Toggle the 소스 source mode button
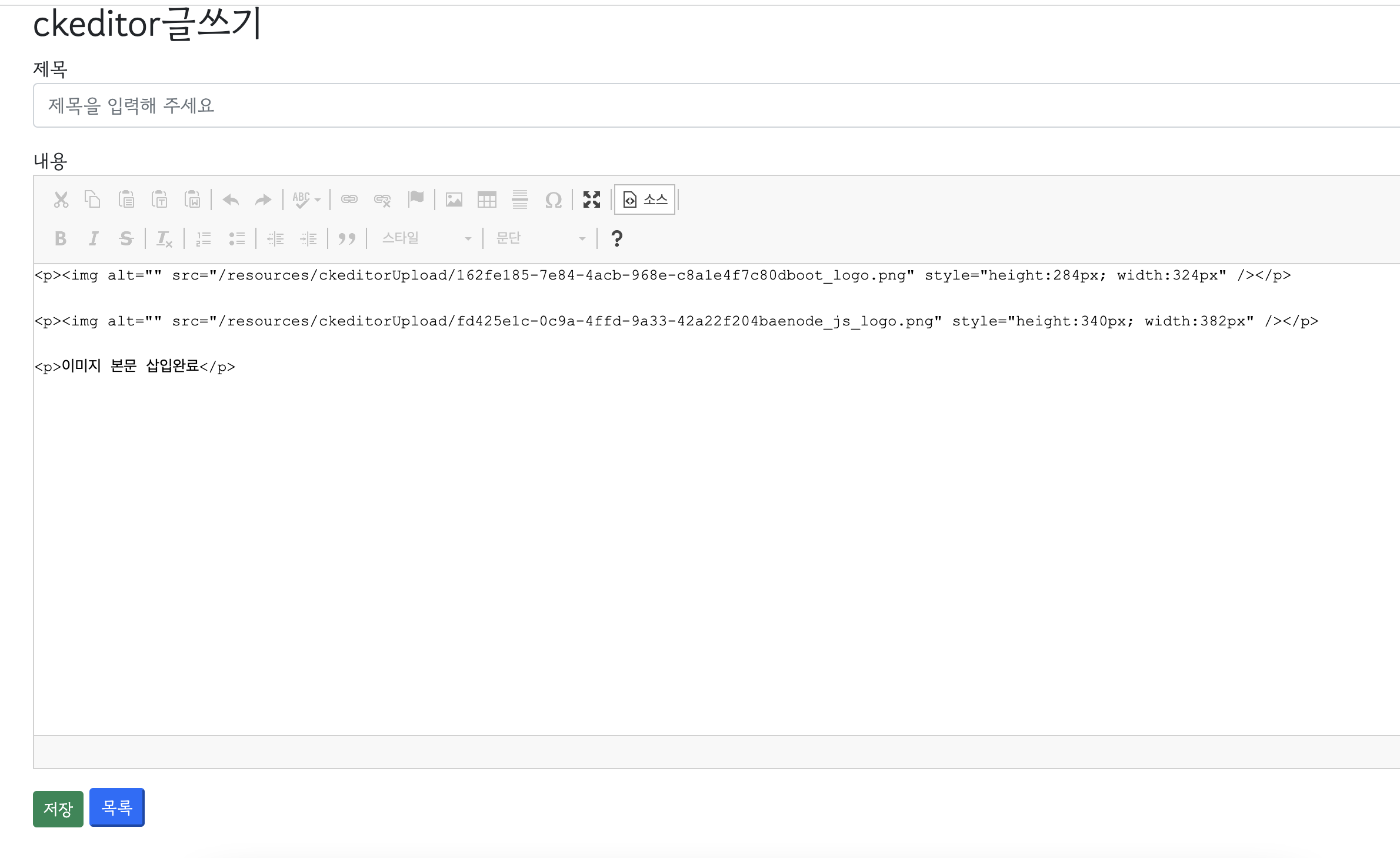 tap(645, 200)
